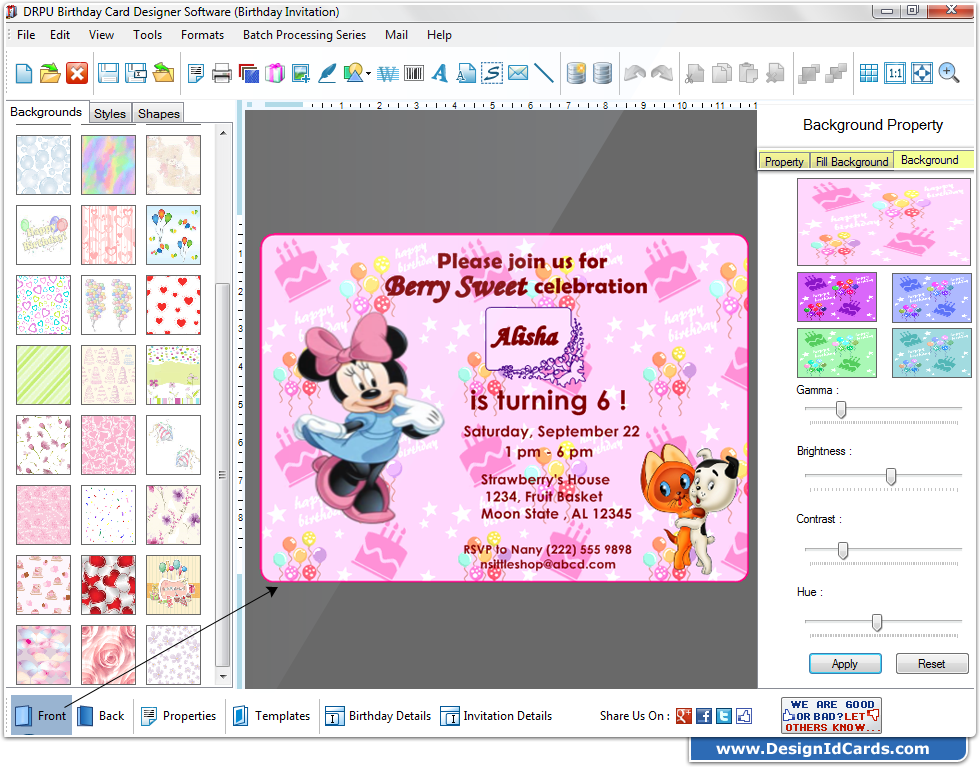980x767 pixels.
Task: Open the Property tab
Action: pos(784,161)
